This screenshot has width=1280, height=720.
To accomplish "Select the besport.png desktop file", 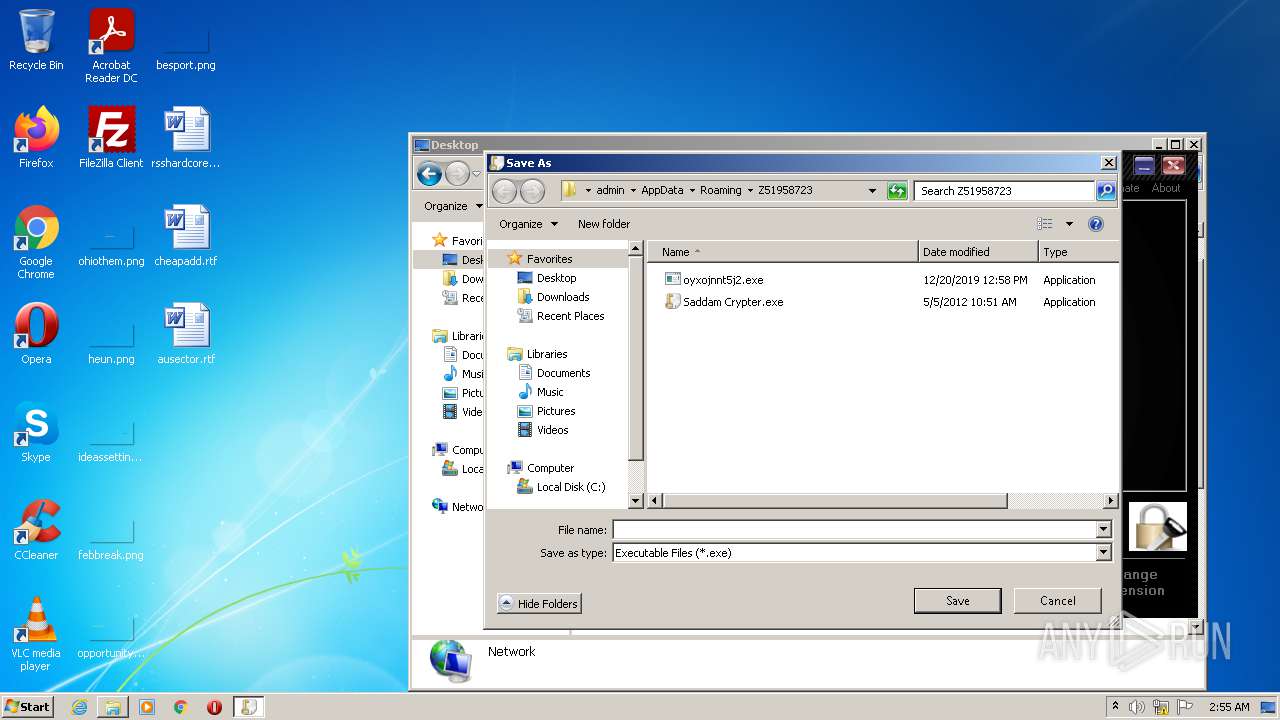I will point(186,48).
